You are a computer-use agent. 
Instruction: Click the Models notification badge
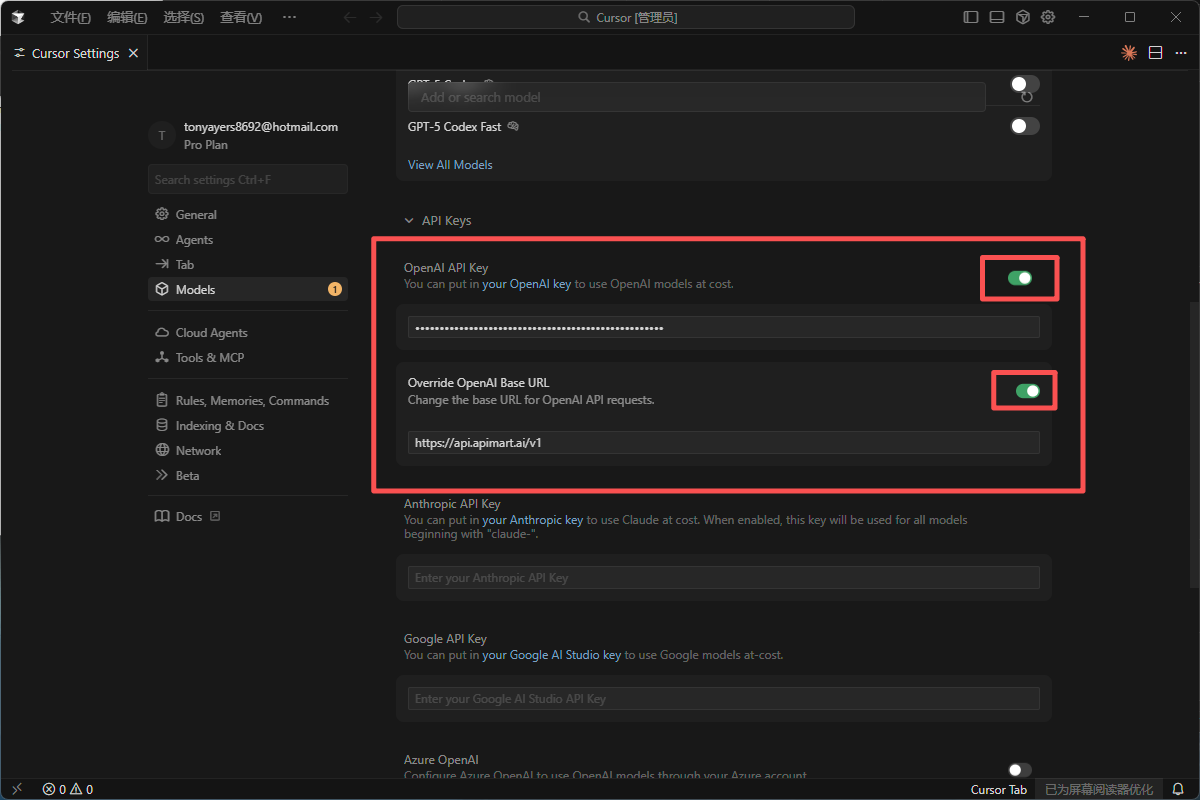tap(335, 289)
